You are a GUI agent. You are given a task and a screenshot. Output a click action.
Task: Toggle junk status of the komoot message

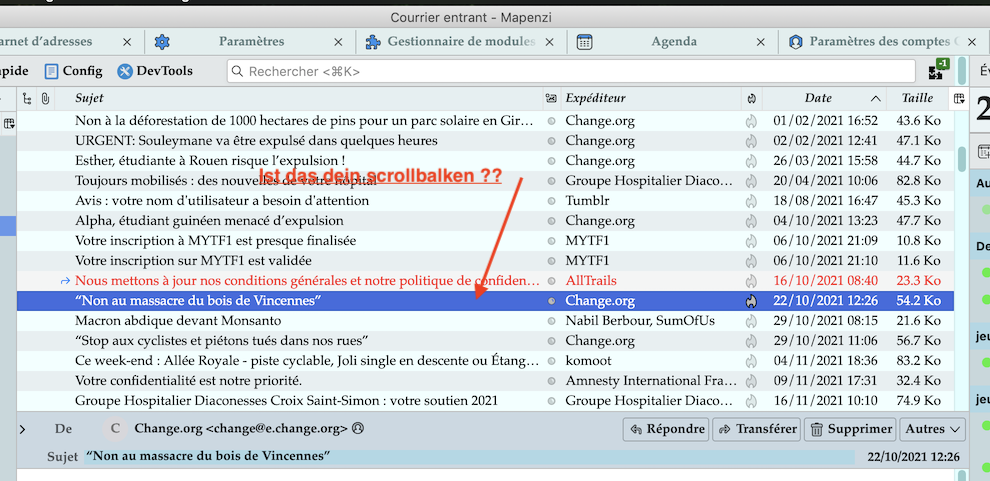(x=751, y=361)
